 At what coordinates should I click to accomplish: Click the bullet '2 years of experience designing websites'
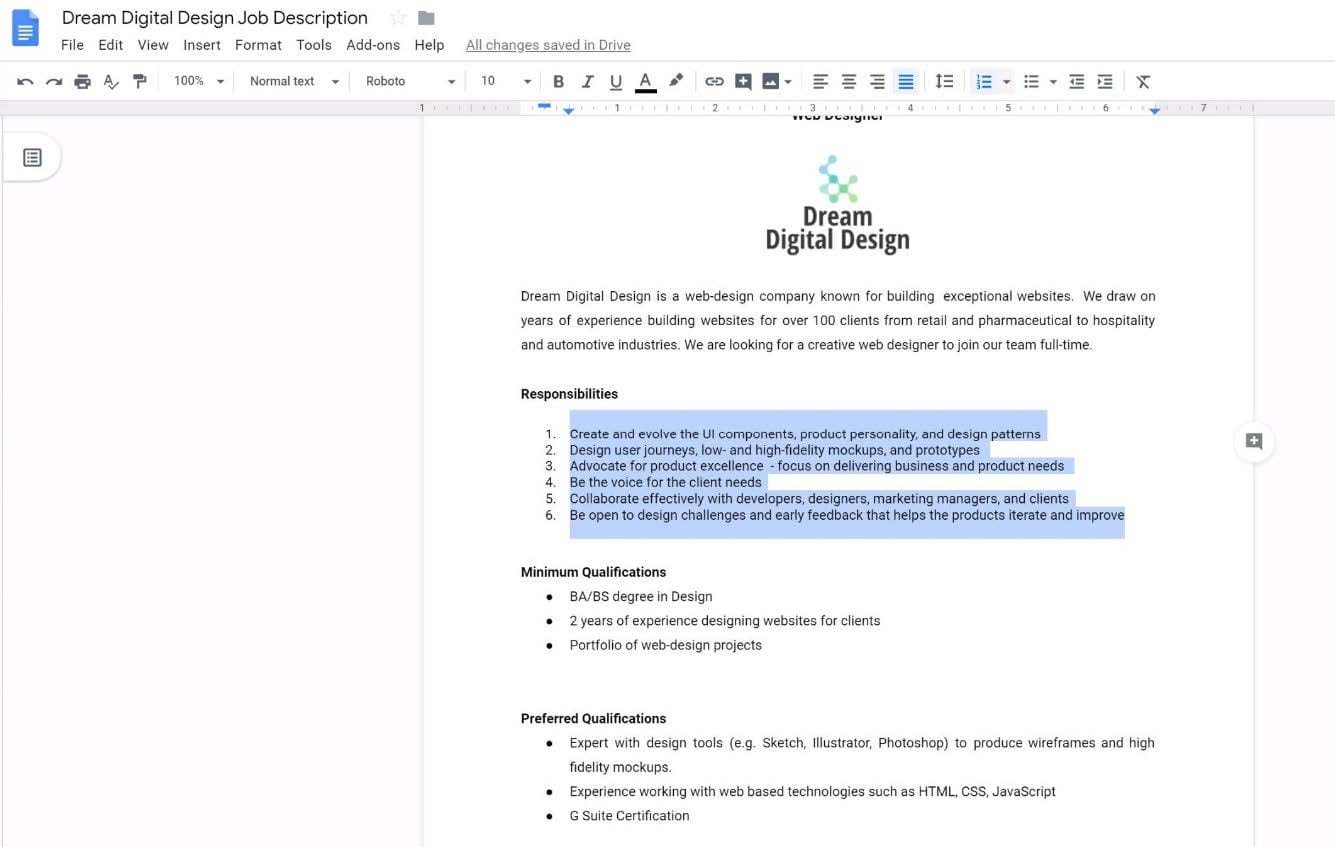click(725, 621)
